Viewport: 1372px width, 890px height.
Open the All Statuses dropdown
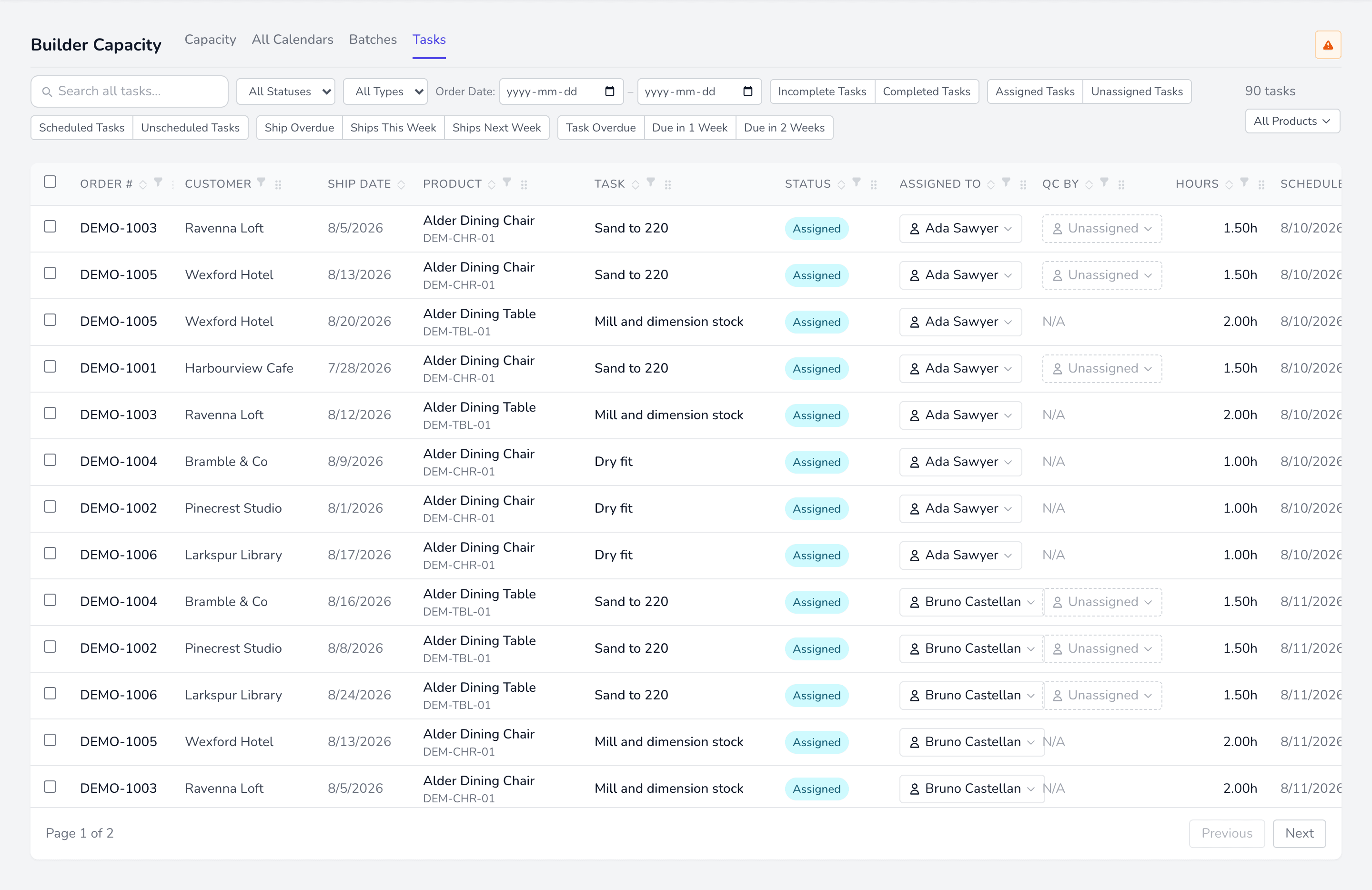click(286, 91)
